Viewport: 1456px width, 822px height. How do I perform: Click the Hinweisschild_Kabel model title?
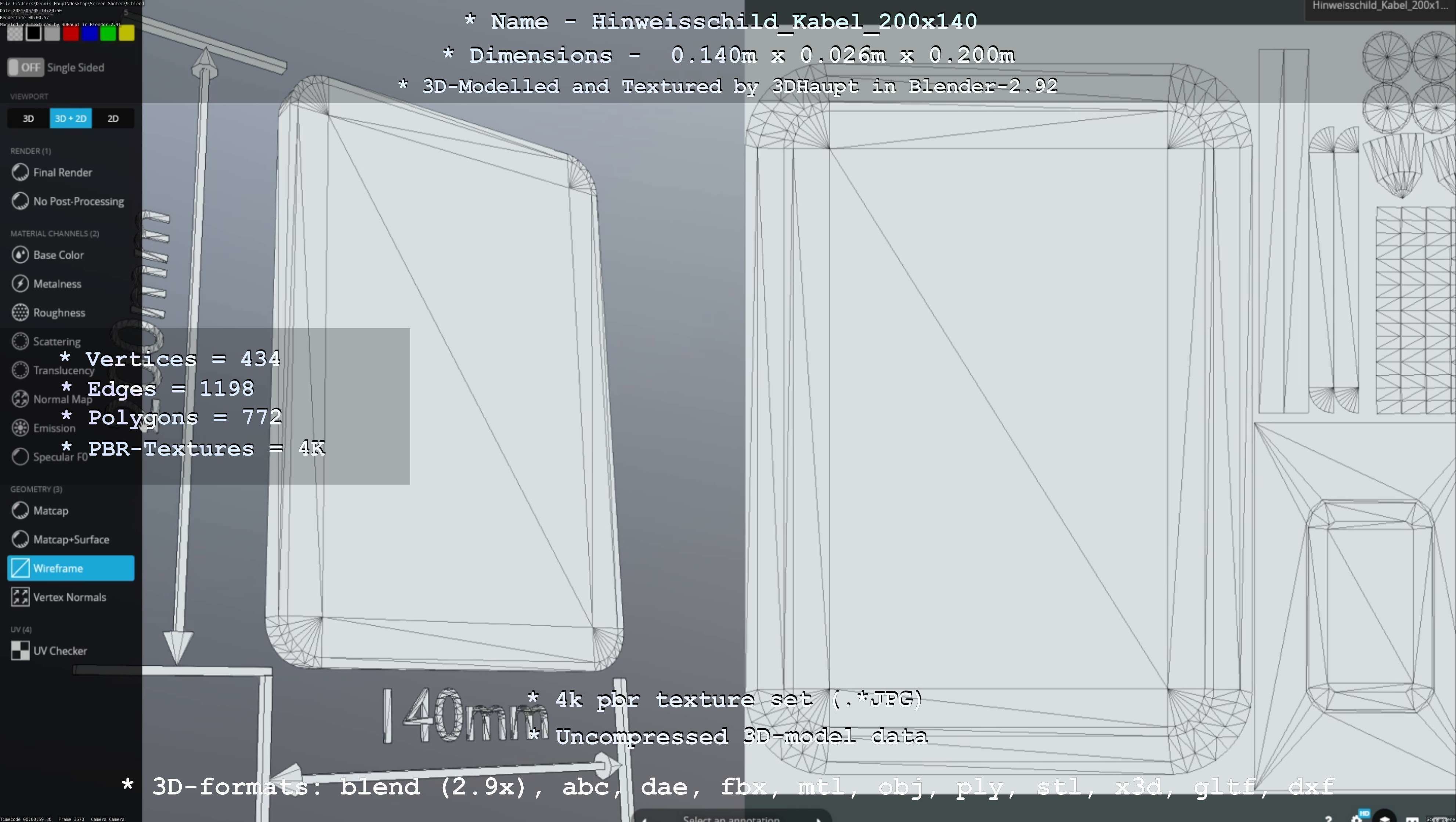click(1380, 6)
